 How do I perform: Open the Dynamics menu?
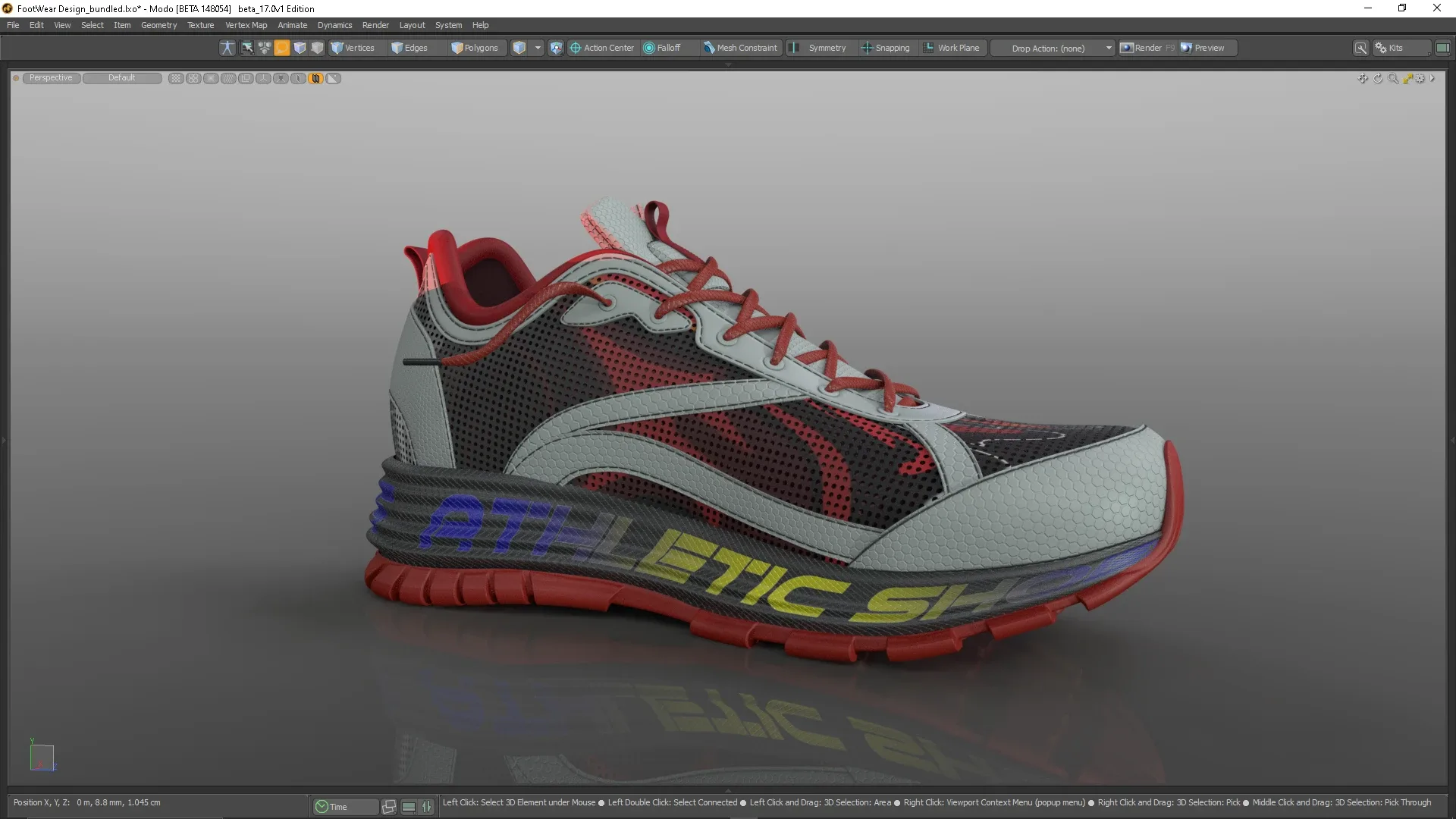[334, 25]
